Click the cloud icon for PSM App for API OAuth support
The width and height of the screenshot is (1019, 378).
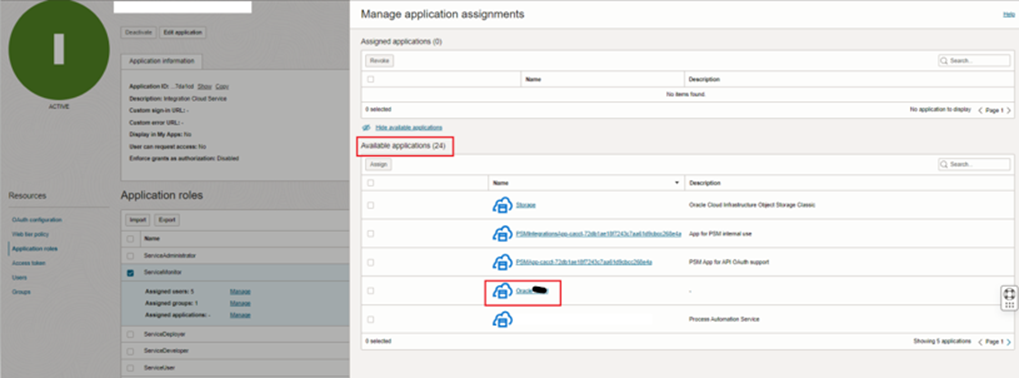502,262
